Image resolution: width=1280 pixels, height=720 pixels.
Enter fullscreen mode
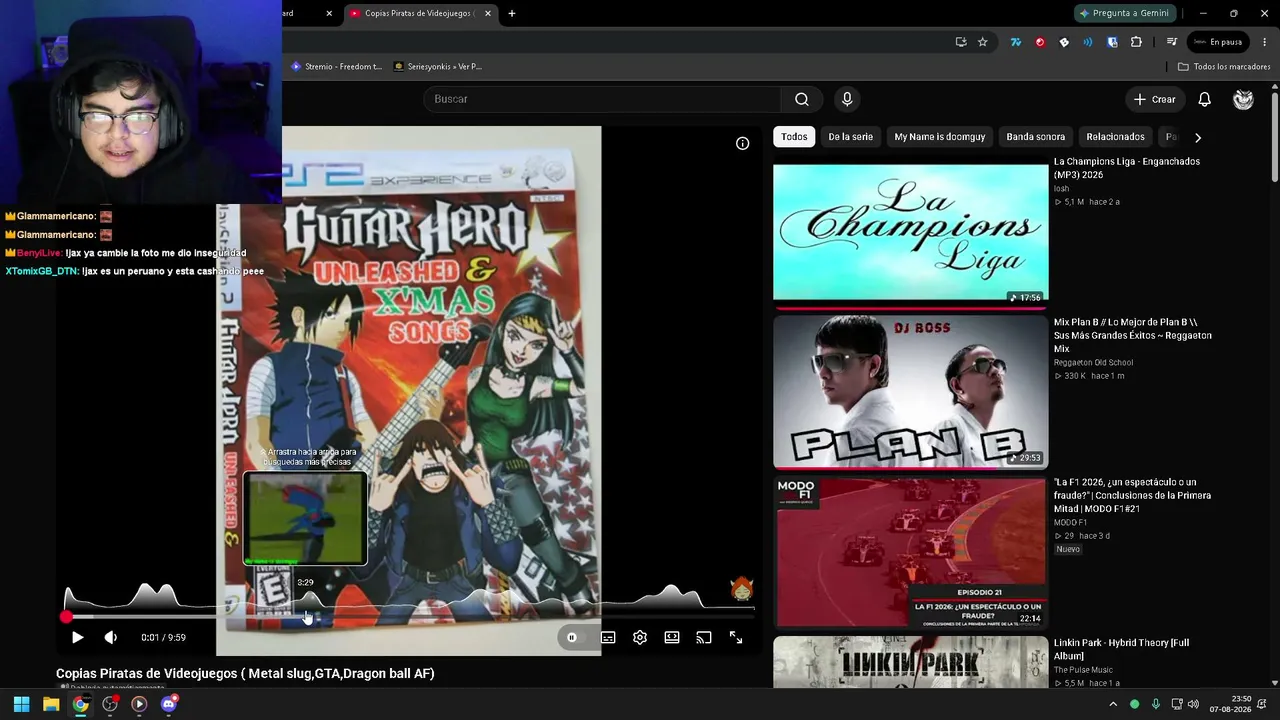(736, 637)
